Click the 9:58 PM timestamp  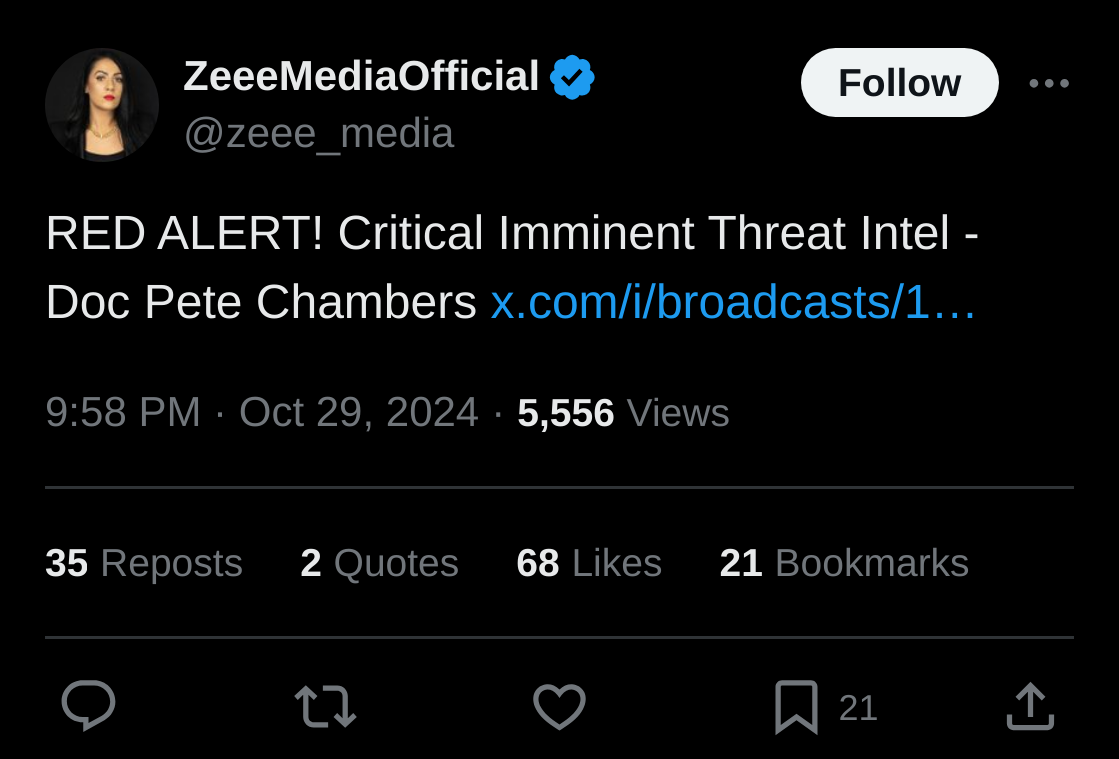pyautogui.click(x=123, y=412)
